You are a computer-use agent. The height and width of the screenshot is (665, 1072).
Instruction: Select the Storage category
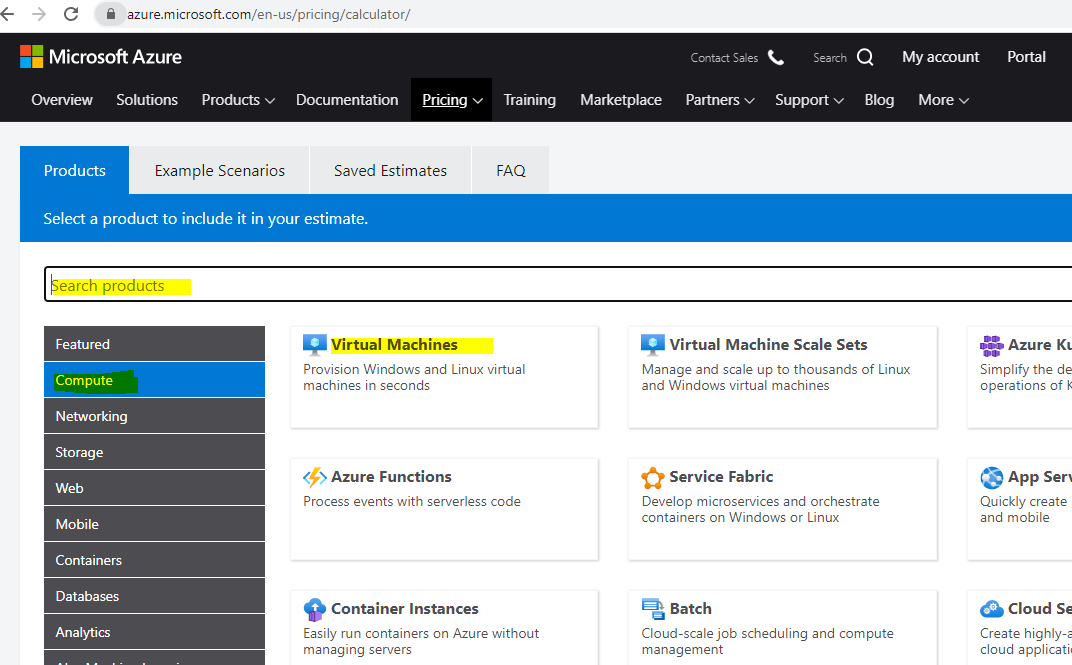(155, 452)
